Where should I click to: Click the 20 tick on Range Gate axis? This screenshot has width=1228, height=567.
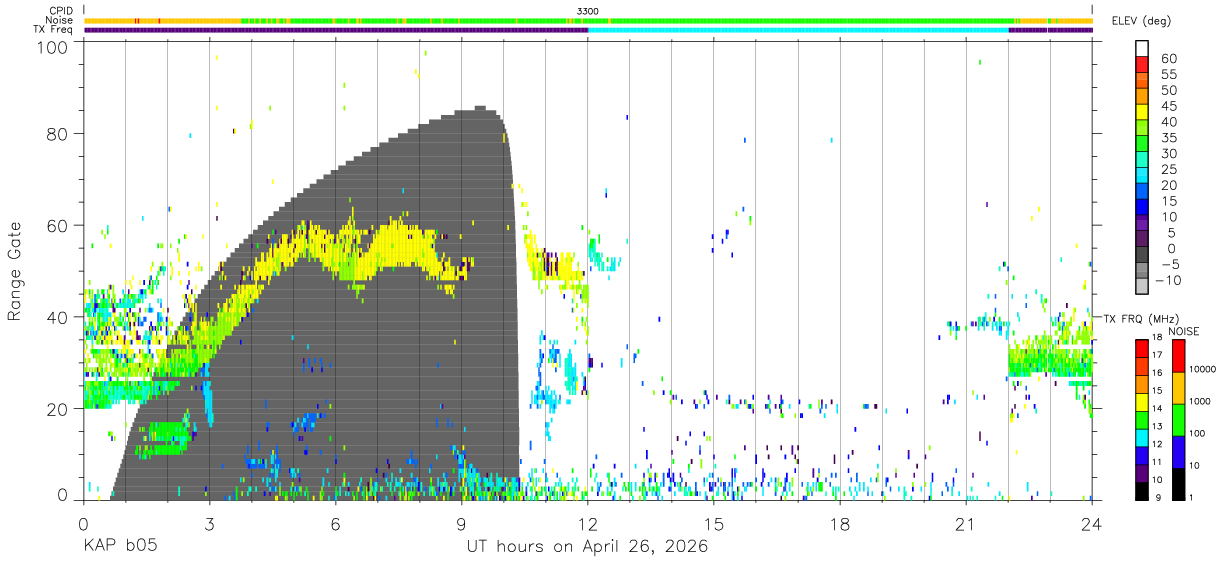[x=59, y=409]
